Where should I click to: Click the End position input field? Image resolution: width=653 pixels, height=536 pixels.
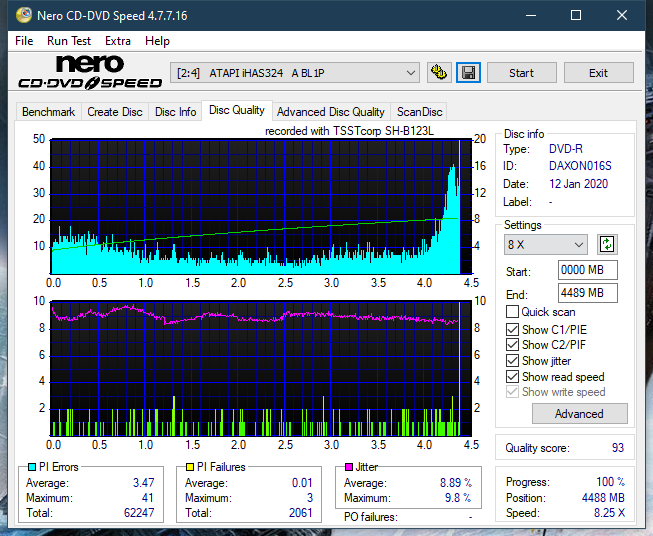(x=587, y=293)
